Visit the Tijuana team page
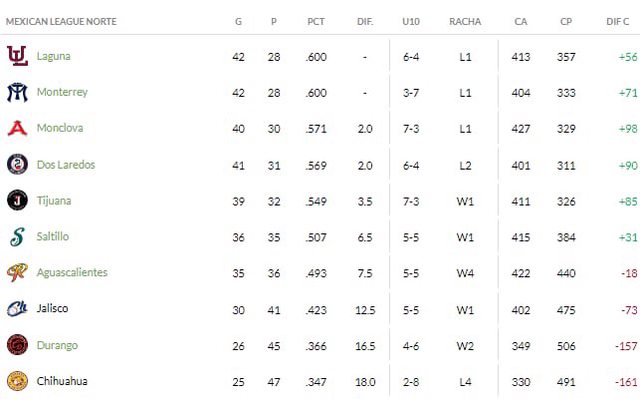This screenshot has width=640, height=404. click(x=54, y=201)
